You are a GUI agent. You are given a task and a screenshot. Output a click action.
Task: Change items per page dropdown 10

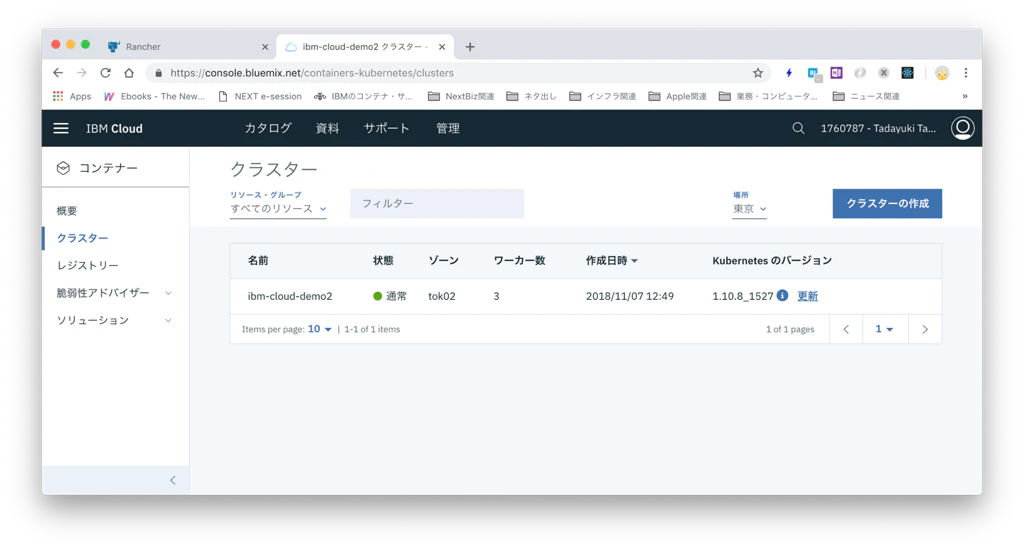(319, 329)
